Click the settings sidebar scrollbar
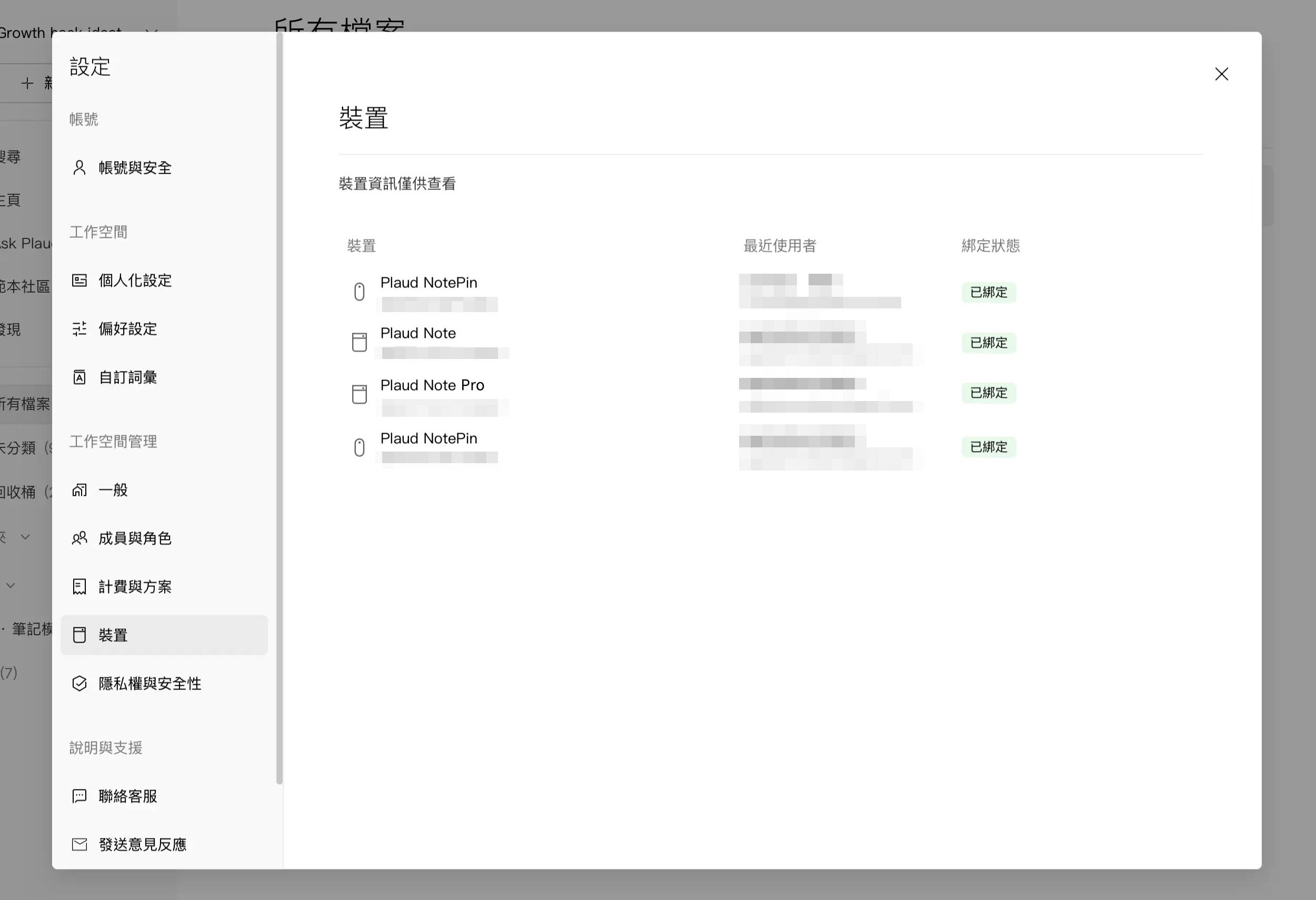1316x900 pixels. click(279, 407)
